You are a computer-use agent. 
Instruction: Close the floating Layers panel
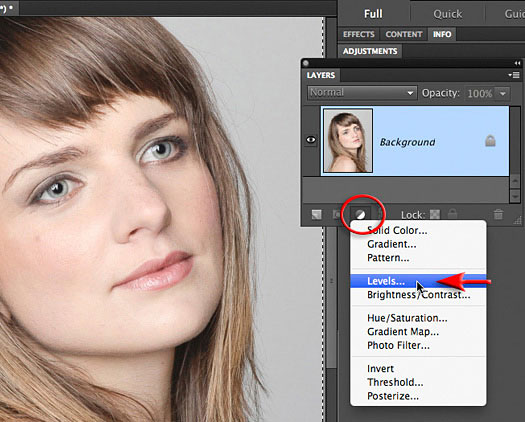[306, 63]
